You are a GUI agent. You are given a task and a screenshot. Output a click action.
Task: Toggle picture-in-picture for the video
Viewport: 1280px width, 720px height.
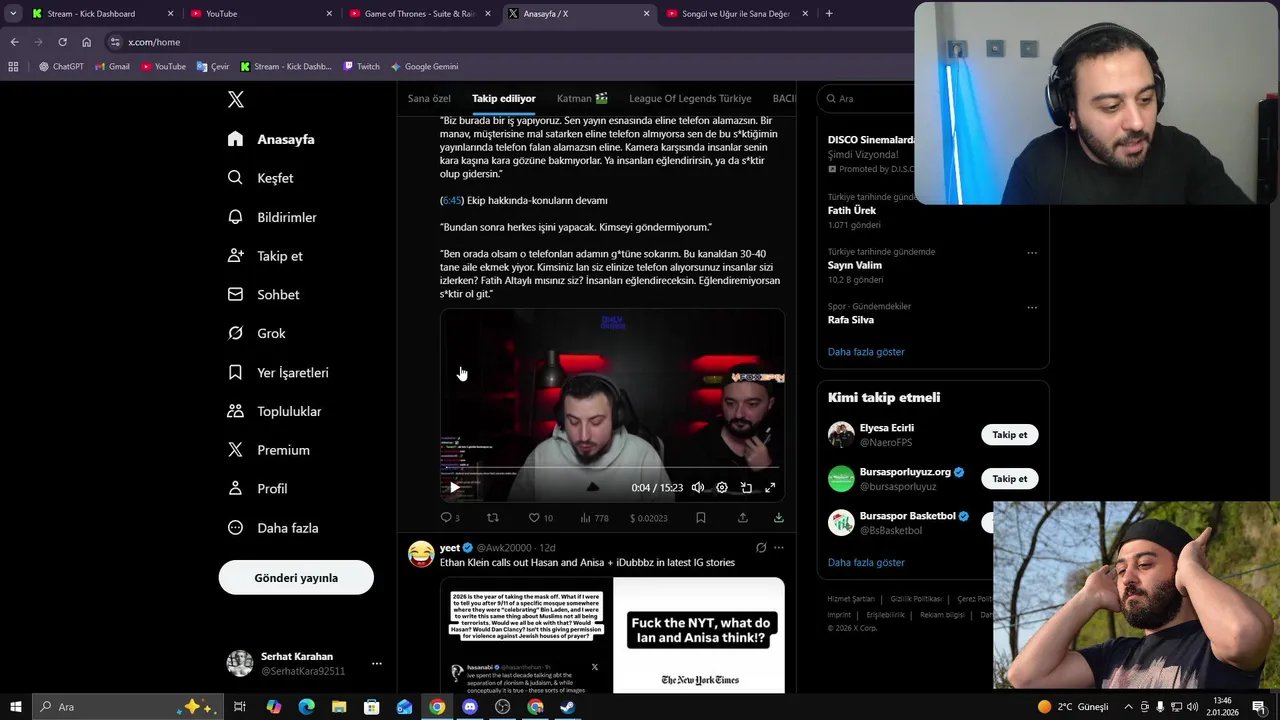pos(746,488)
